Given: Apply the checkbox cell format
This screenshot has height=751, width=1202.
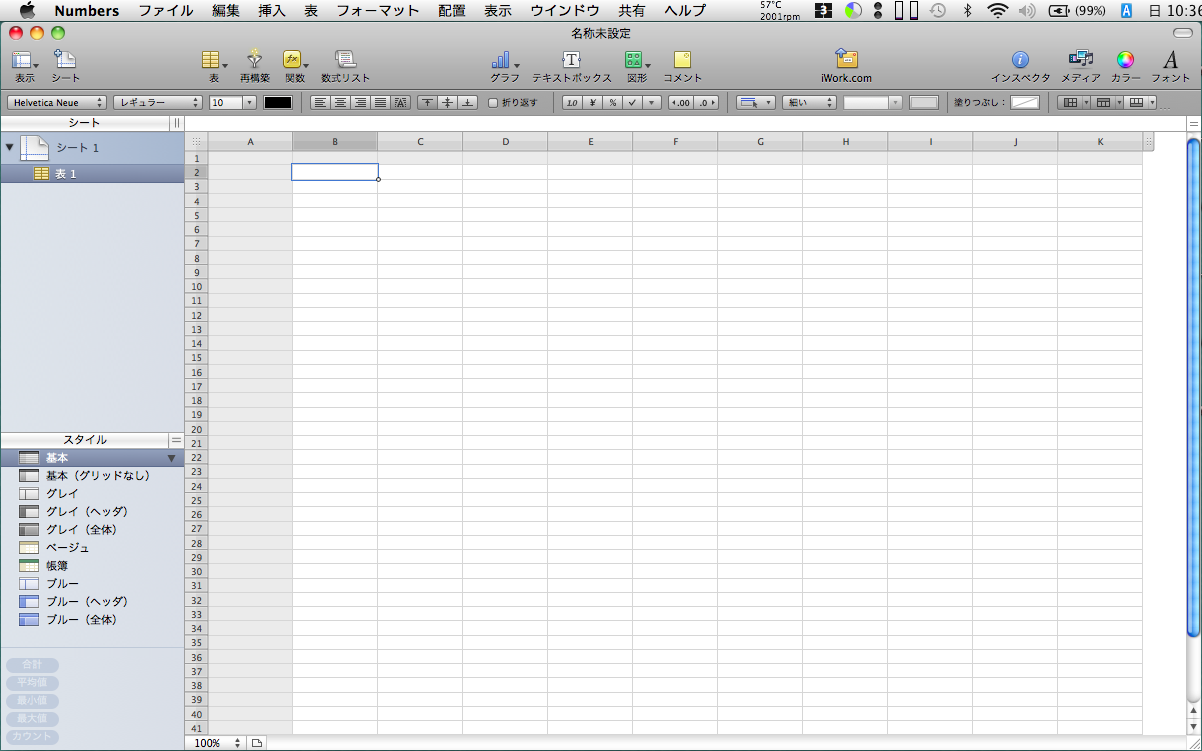Looking at the screenshot, I should tap(632, 102).
